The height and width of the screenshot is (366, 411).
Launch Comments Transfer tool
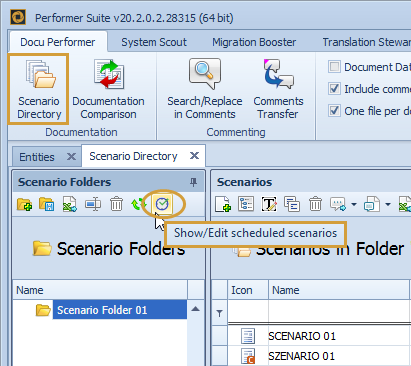coord(278,89)
